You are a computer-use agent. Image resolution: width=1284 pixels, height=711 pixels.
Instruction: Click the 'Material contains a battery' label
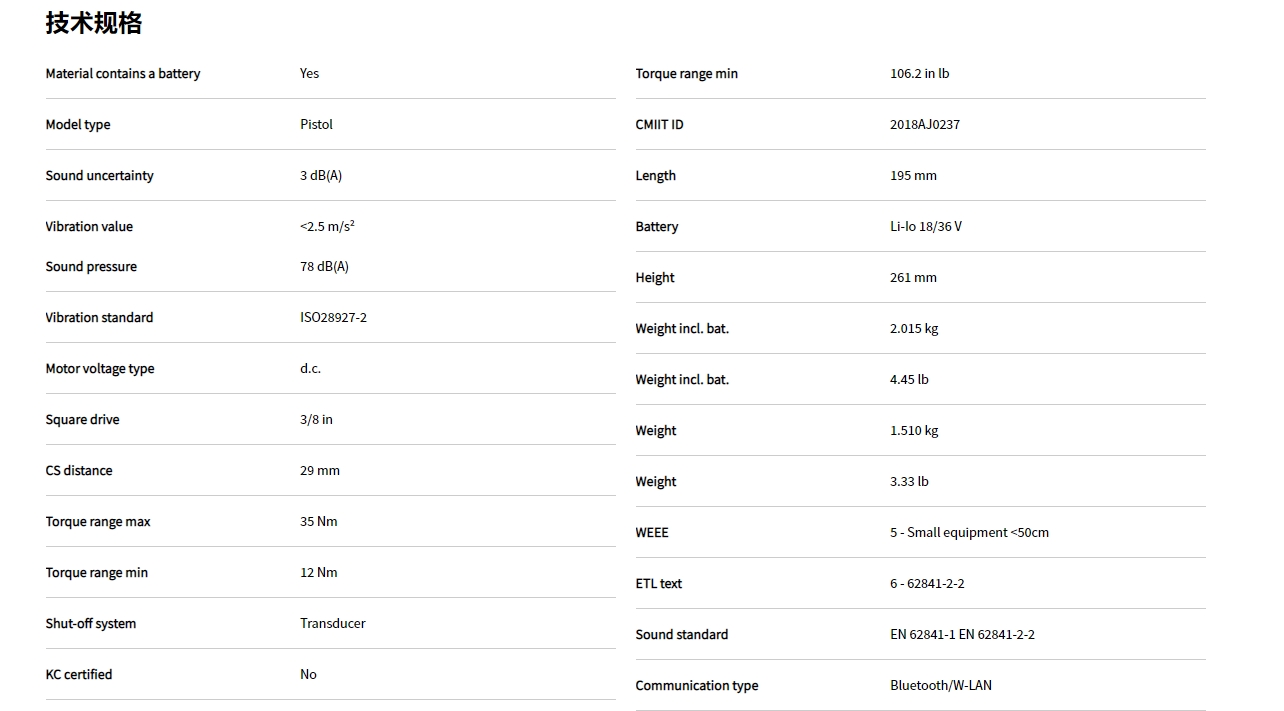click(122, 74)
